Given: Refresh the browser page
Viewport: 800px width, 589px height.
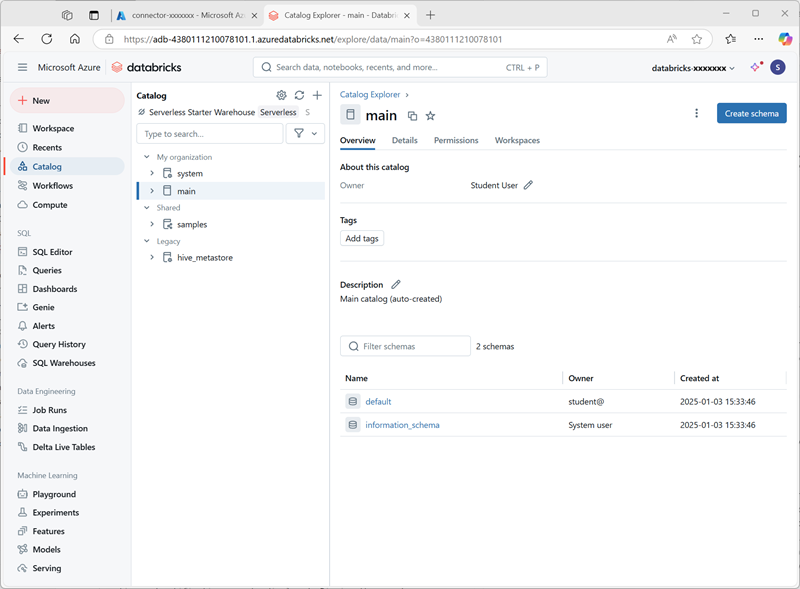Looking at the screenshot, I should tap(47, 39).
